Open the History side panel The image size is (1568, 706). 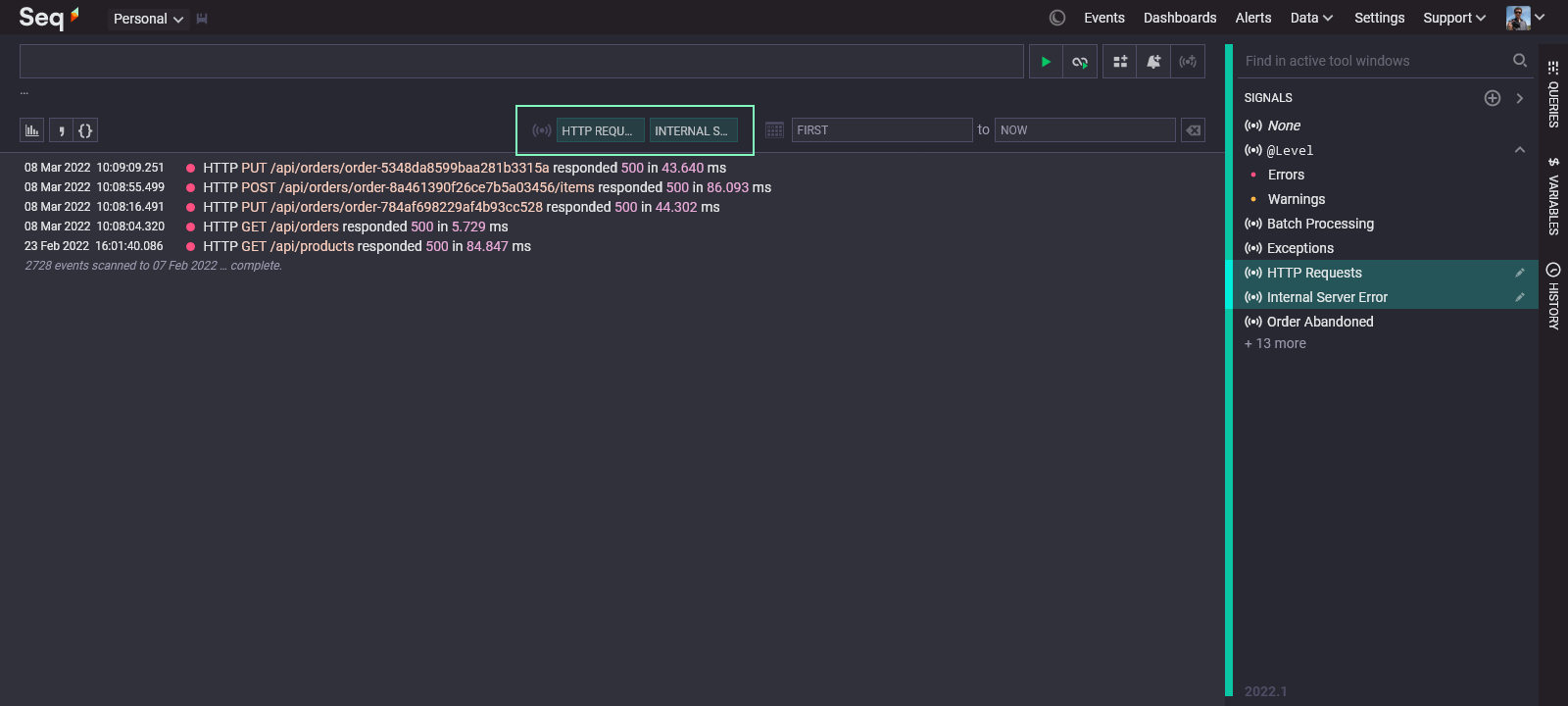coord(1553,296)
